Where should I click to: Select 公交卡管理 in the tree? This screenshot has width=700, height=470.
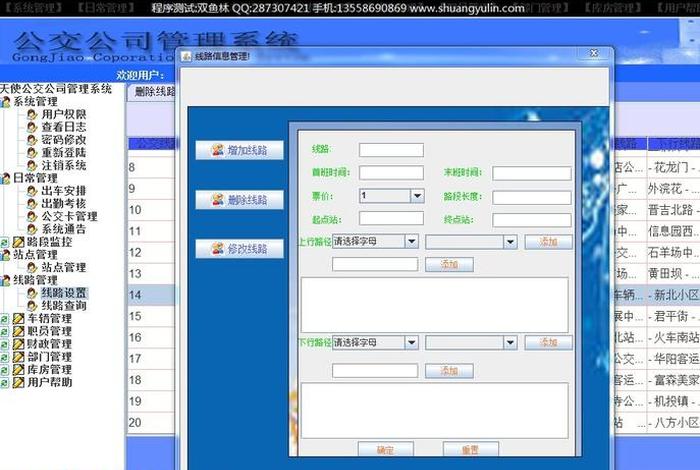pyautogui.click(x=69, y=216)
